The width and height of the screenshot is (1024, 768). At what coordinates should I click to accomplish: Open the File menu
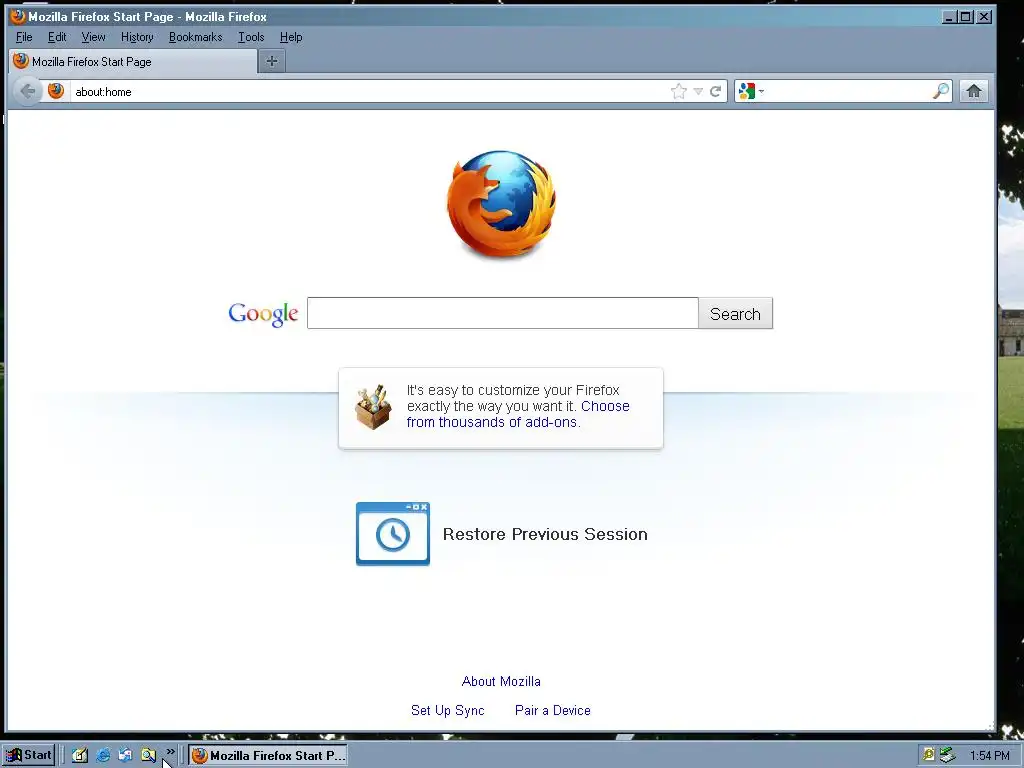pos(24,37)
